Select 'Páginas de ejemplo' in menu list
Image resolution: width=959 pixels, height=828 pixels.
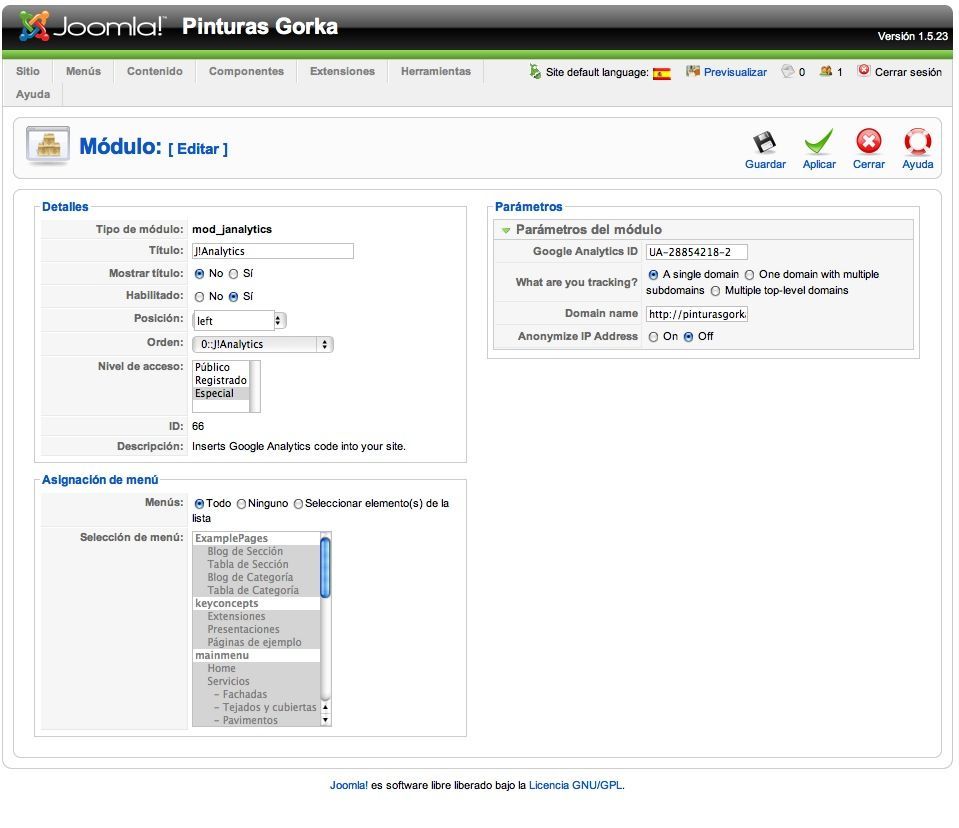pos(256,643)
